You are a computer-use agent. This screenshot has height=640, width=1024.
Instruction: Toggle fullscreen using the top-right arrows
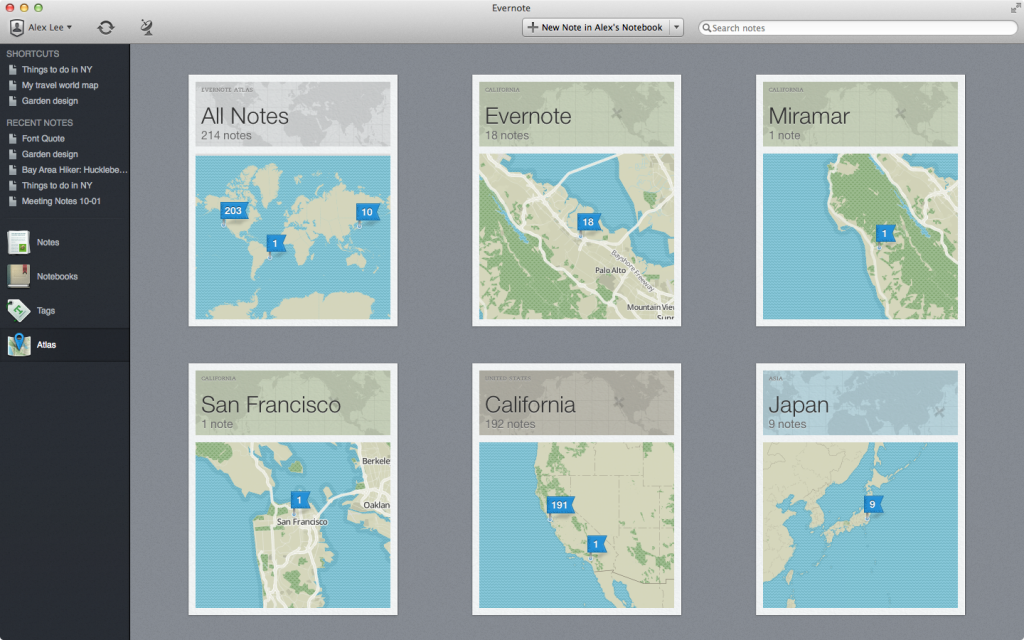[x=1015, y=8]
